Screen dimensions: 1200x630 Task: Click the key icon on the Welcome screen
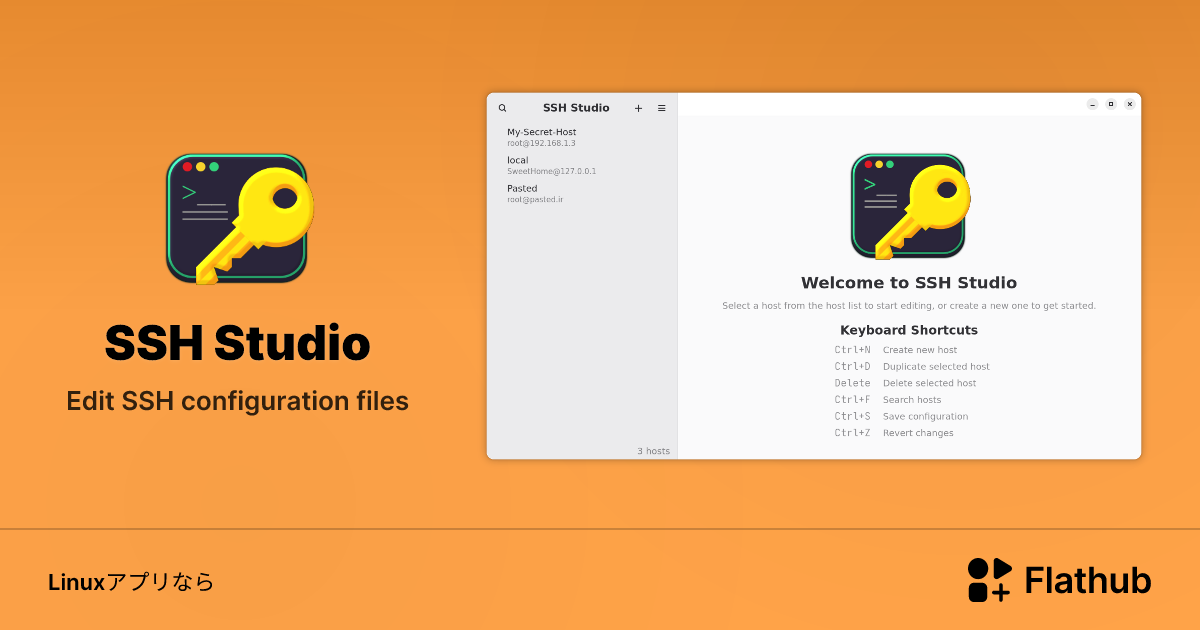(908, 205)
